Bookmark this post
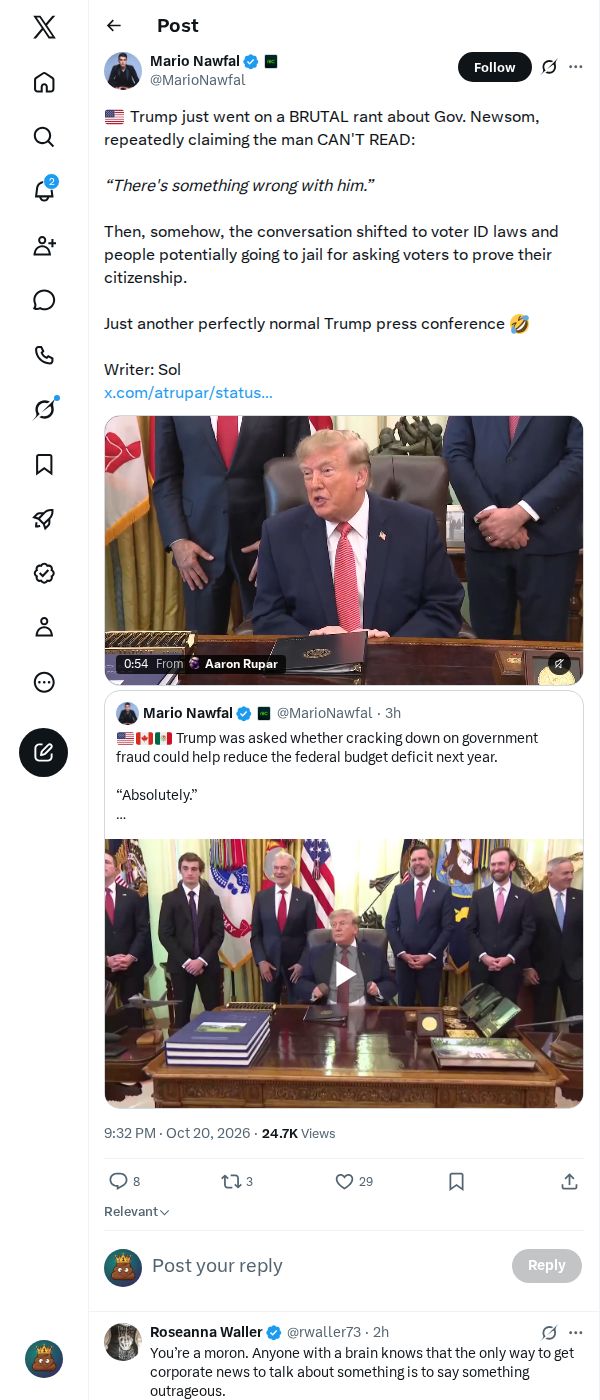 (x=456, y=1181)
